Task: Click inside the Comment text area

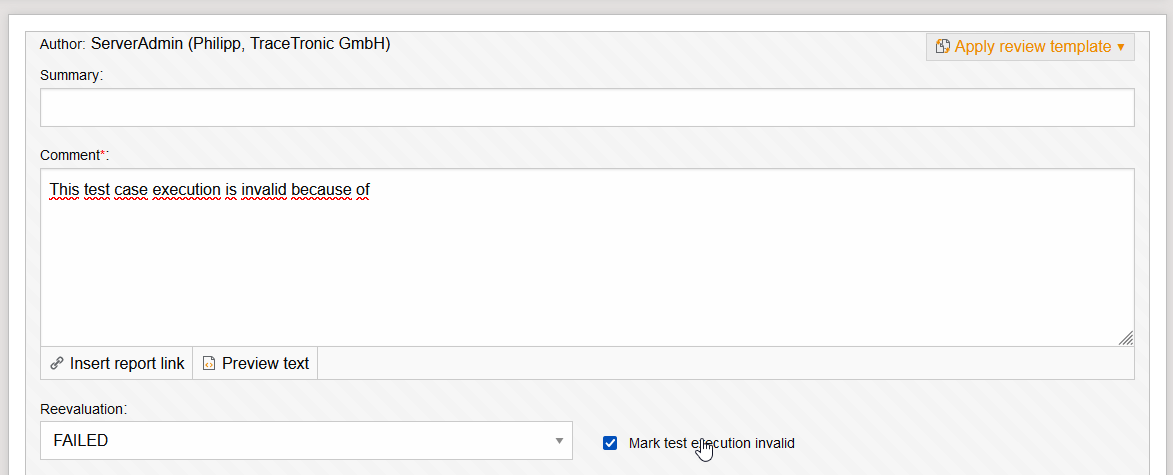Action: [x=587, y=270]
